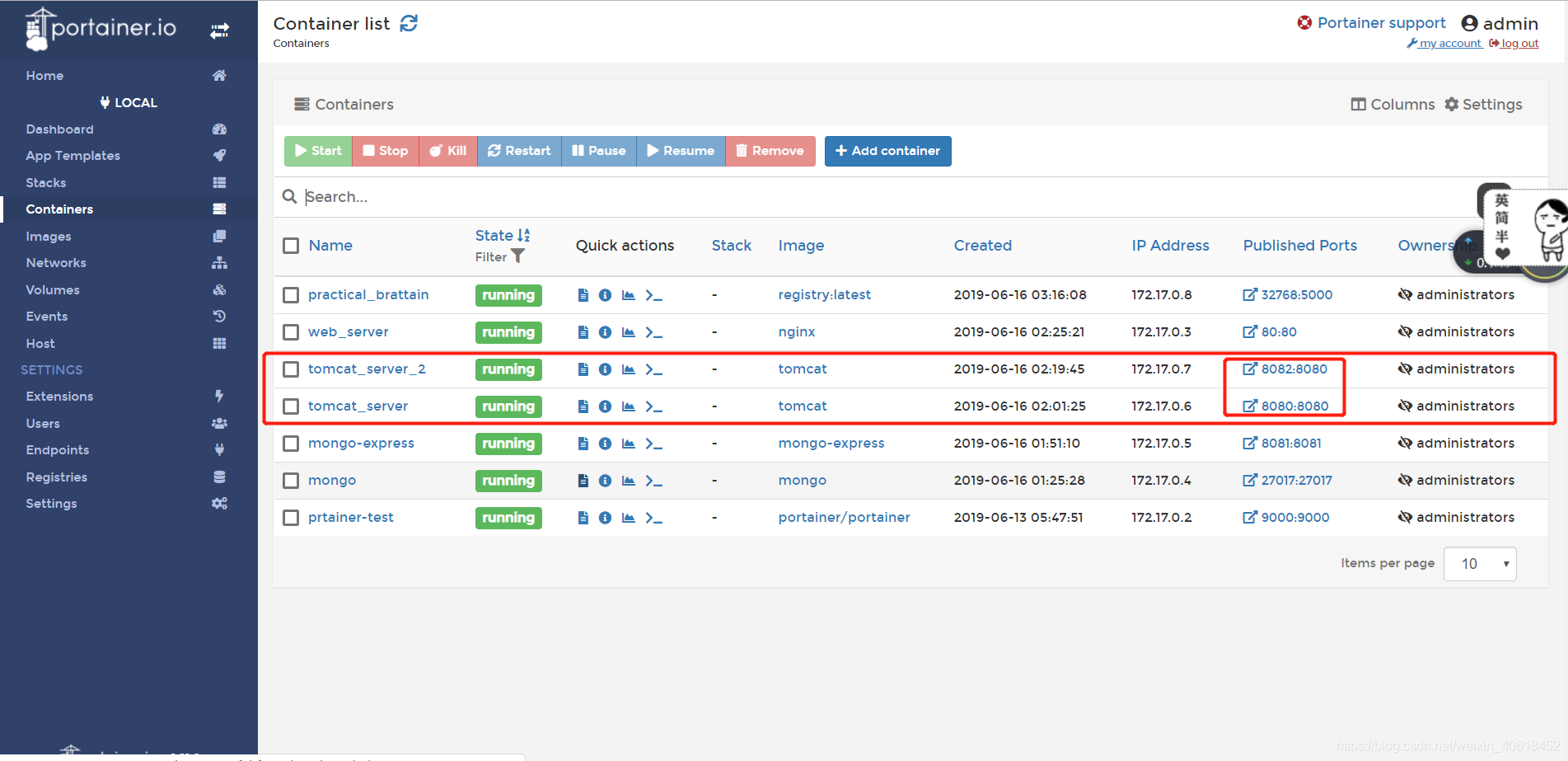1568x761 pixels.
Task: Refresh the container list with the reload icon
Action: pyautogui.click(x=409, y=23)
